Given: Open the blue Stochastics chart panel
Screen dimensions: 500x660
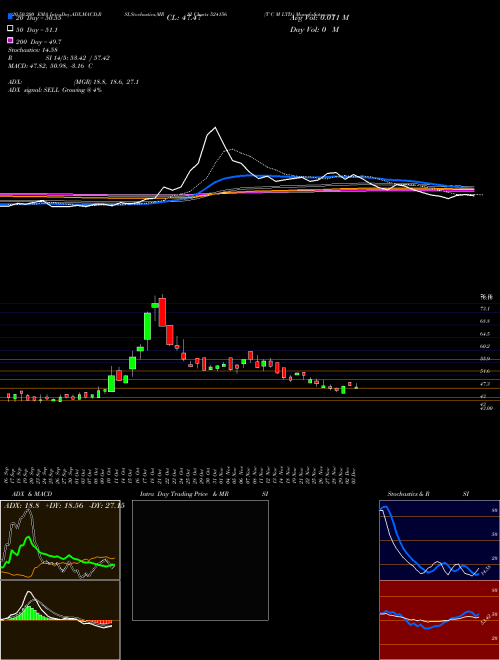Looking at the screenshot, I should click(439, 540).
